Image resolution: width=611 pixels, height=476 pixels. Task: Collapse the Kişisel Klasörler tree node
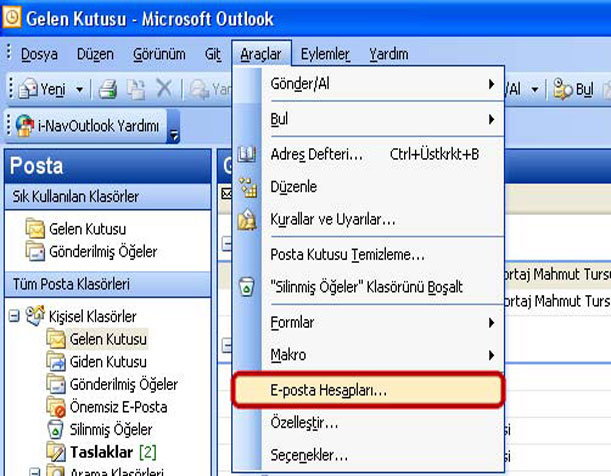click(14, 316)
